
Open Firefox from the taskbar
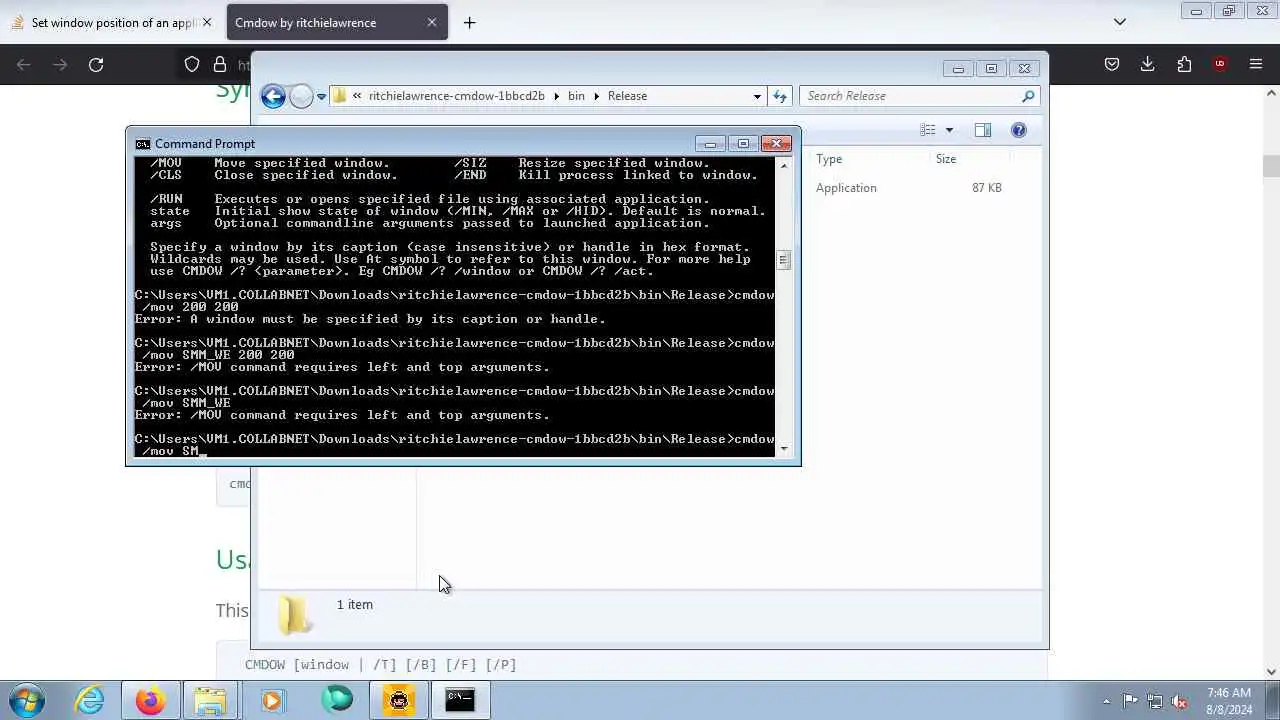click(150, 700)
